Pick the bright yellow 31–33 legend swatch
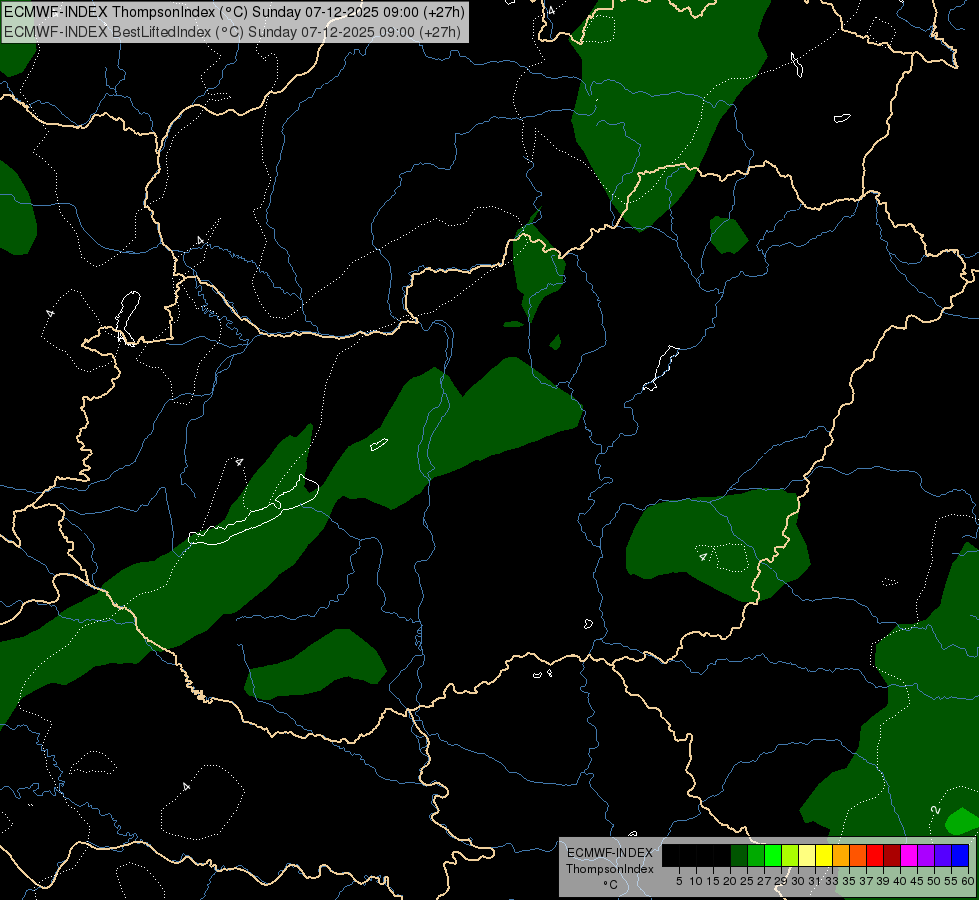 tap(824, 855)
